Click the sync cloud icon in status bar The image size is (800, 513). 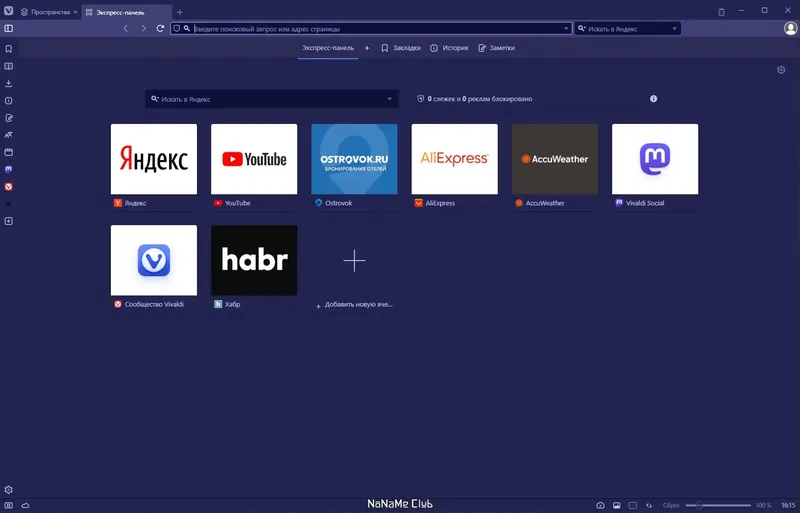point(26,505)
